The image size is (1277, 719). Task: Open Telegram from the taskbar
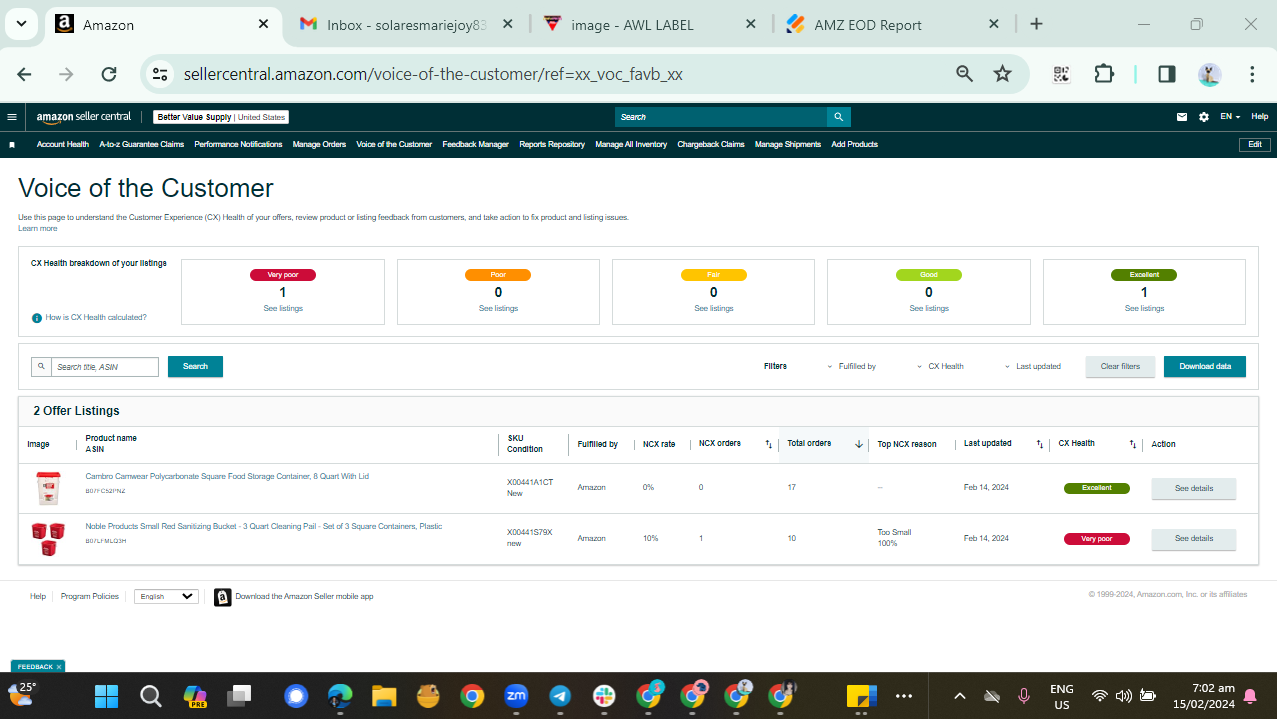pyautogui.click(x=561, y=696)
